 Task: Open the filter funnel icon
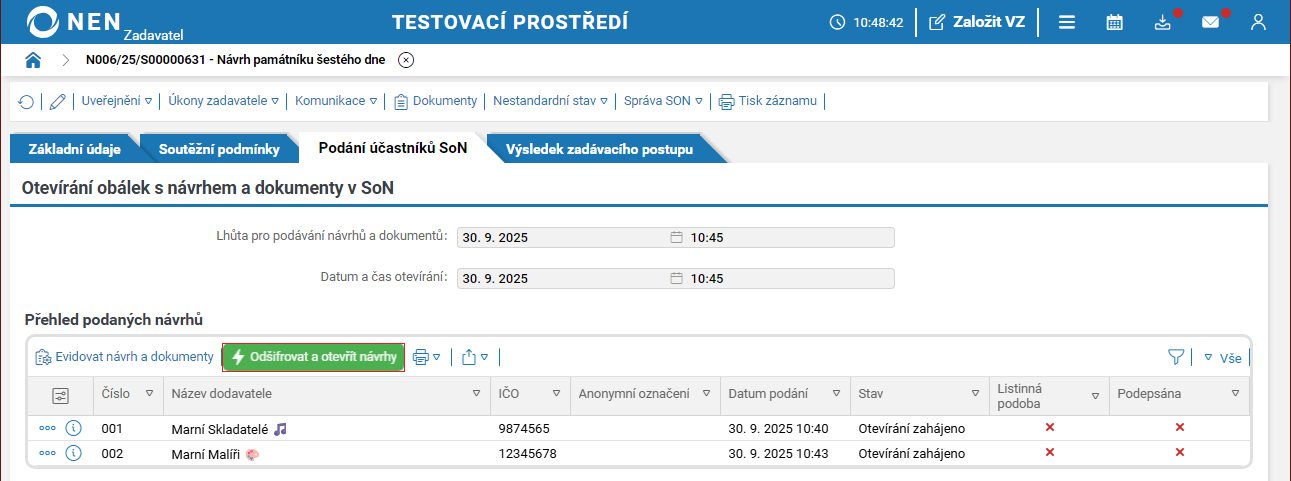[1176, 357]
